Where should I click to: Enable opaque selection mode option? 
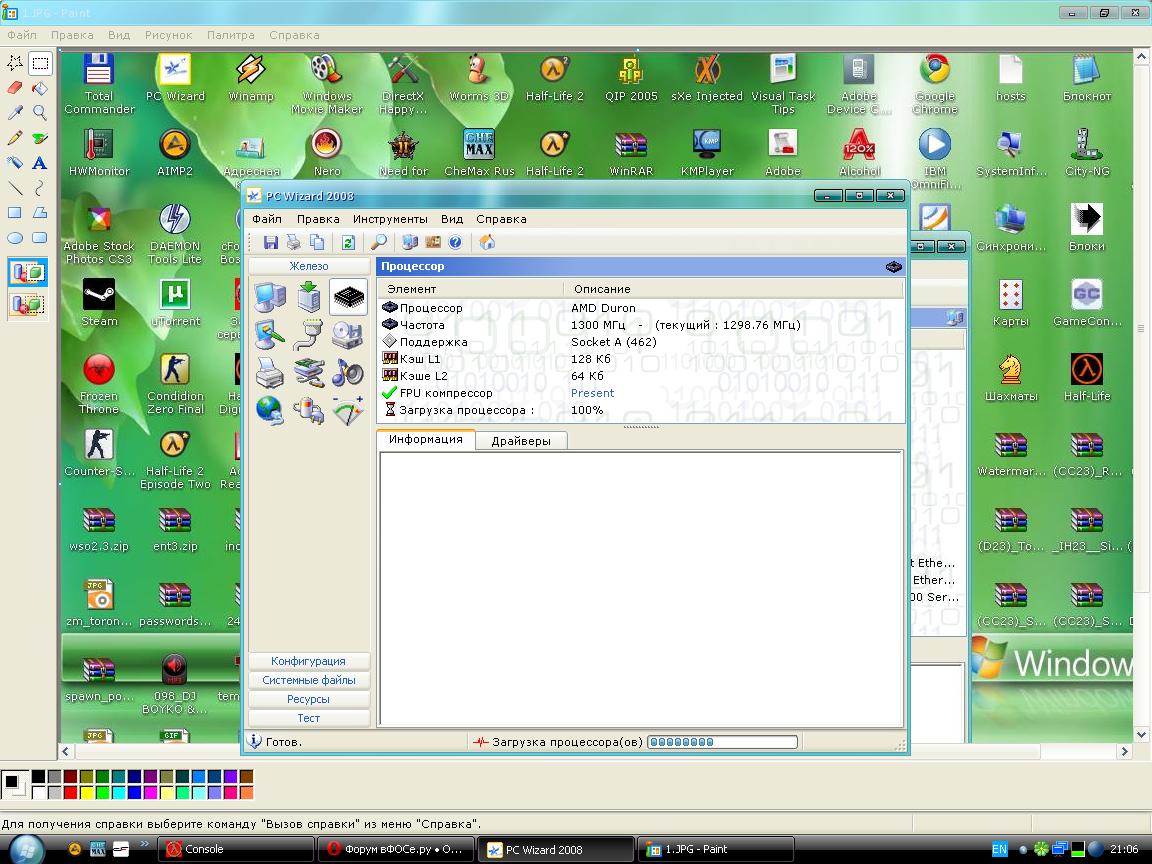click(x=27, y=272)
